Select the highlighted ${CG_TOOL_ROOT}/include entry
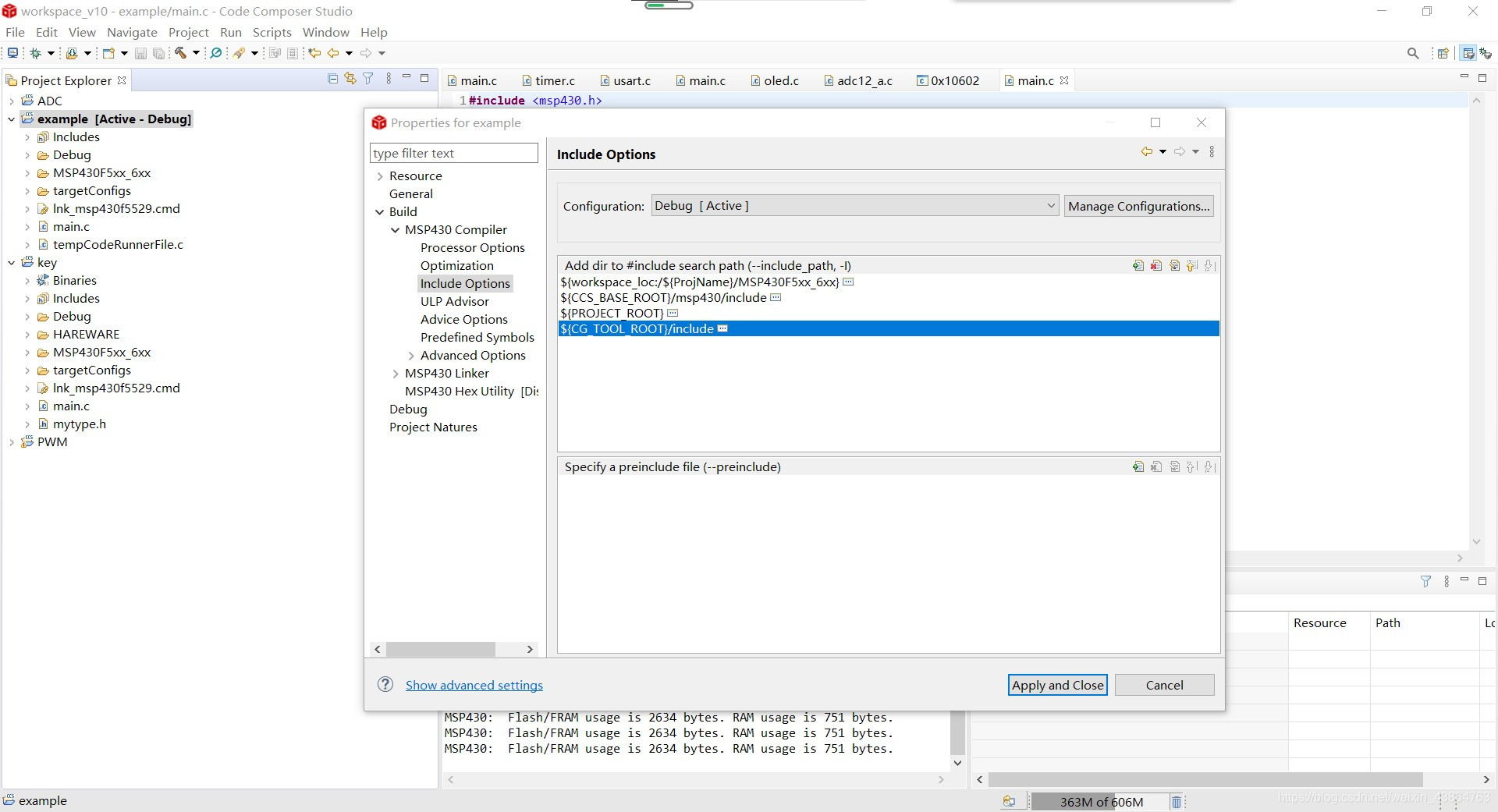This screenshot has height=812, width=1498. (889, 329)
